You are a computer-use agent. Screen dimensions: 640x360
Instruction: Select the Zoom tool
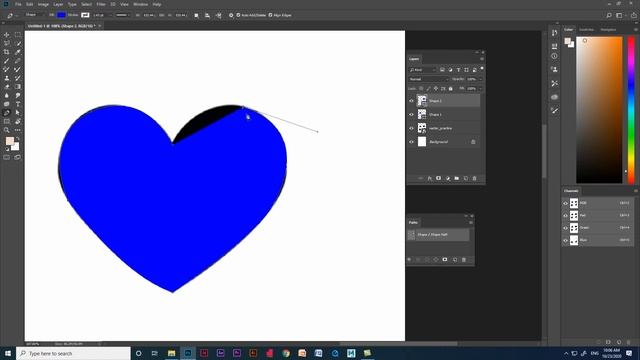coord(7,130)
